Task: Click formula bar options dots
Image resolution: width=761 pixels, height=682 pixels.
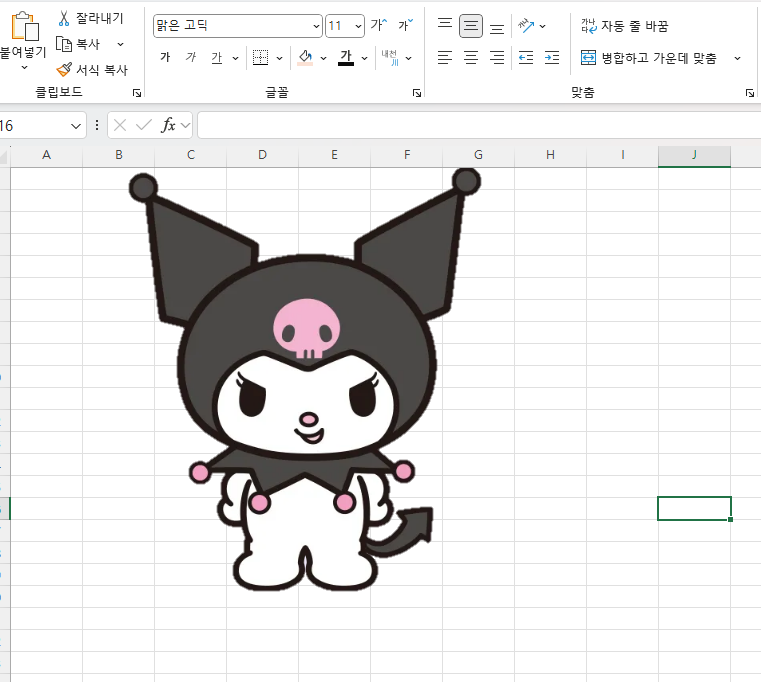Action: coord(97,126)
